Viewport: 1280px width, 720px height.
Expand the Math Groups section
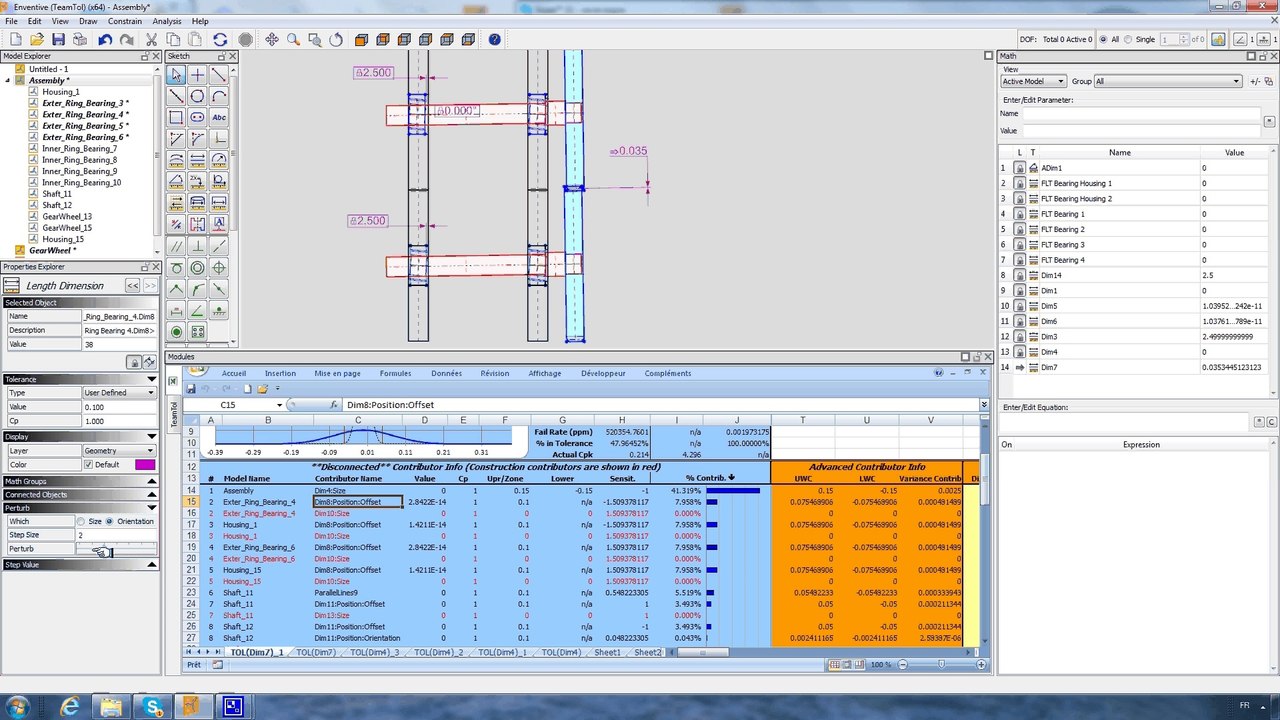80,481
